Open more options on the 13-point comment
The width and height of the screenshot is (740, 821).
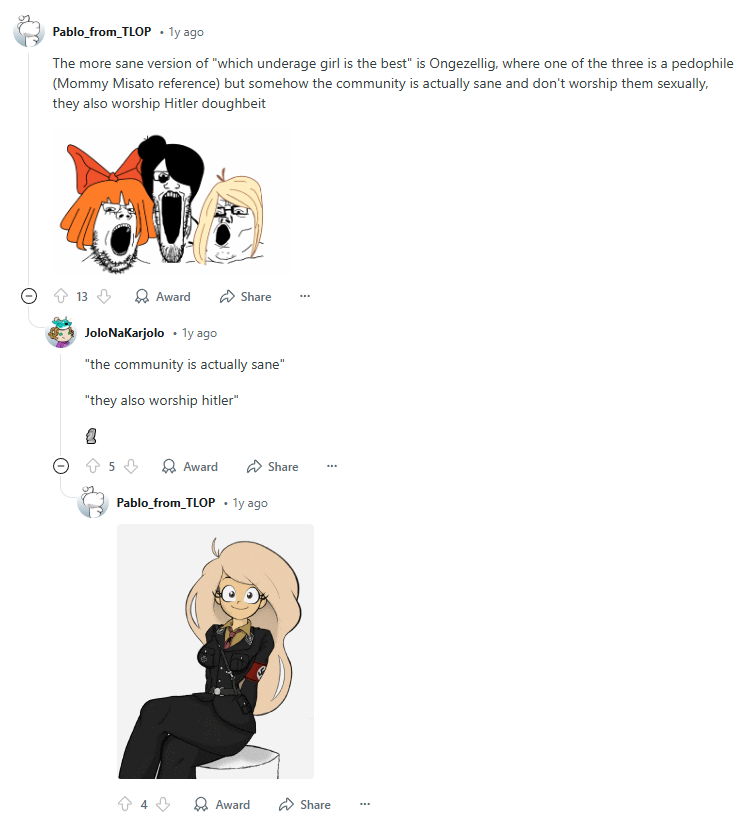[x=305, y=296]
